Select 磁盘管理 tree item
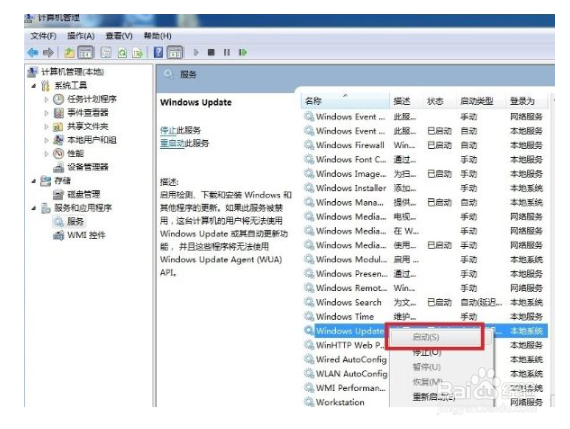Image resolution: width=570 pixels, height=429 pixels. click(x=83, y=195)
